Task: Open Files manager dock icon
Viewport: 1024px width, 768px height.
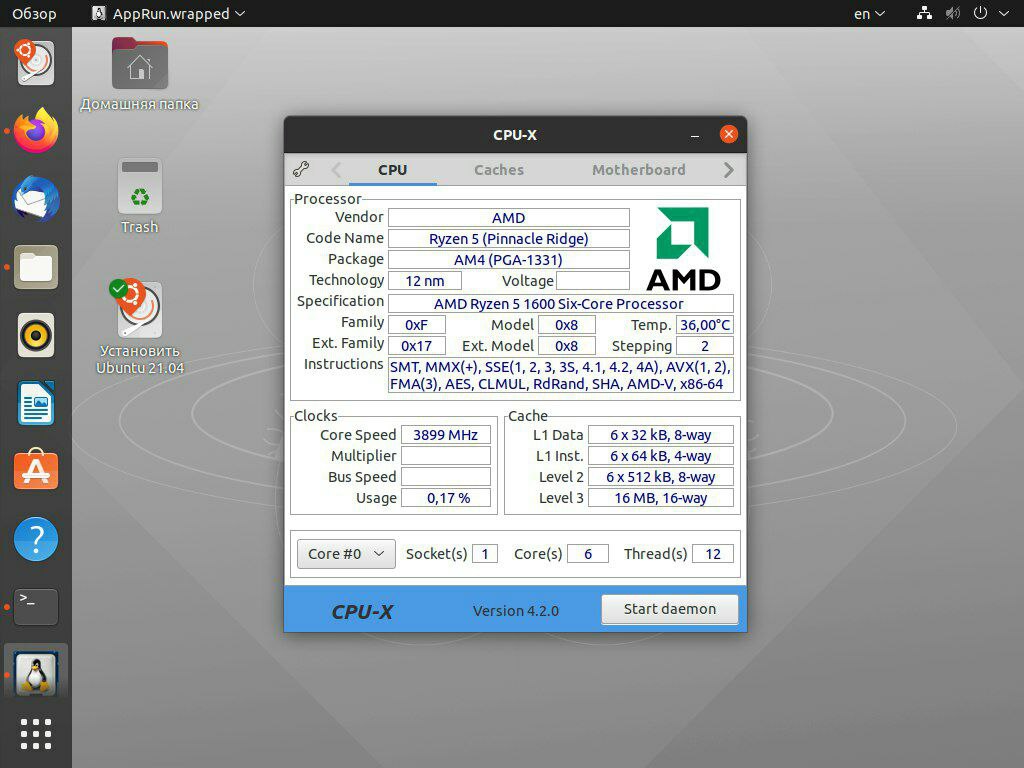Action: (36, 267)
